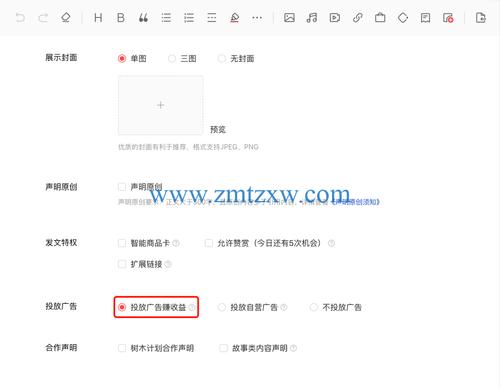
Task: Click help icon beside 投放广告赚收益
Action: click(192, 307)
